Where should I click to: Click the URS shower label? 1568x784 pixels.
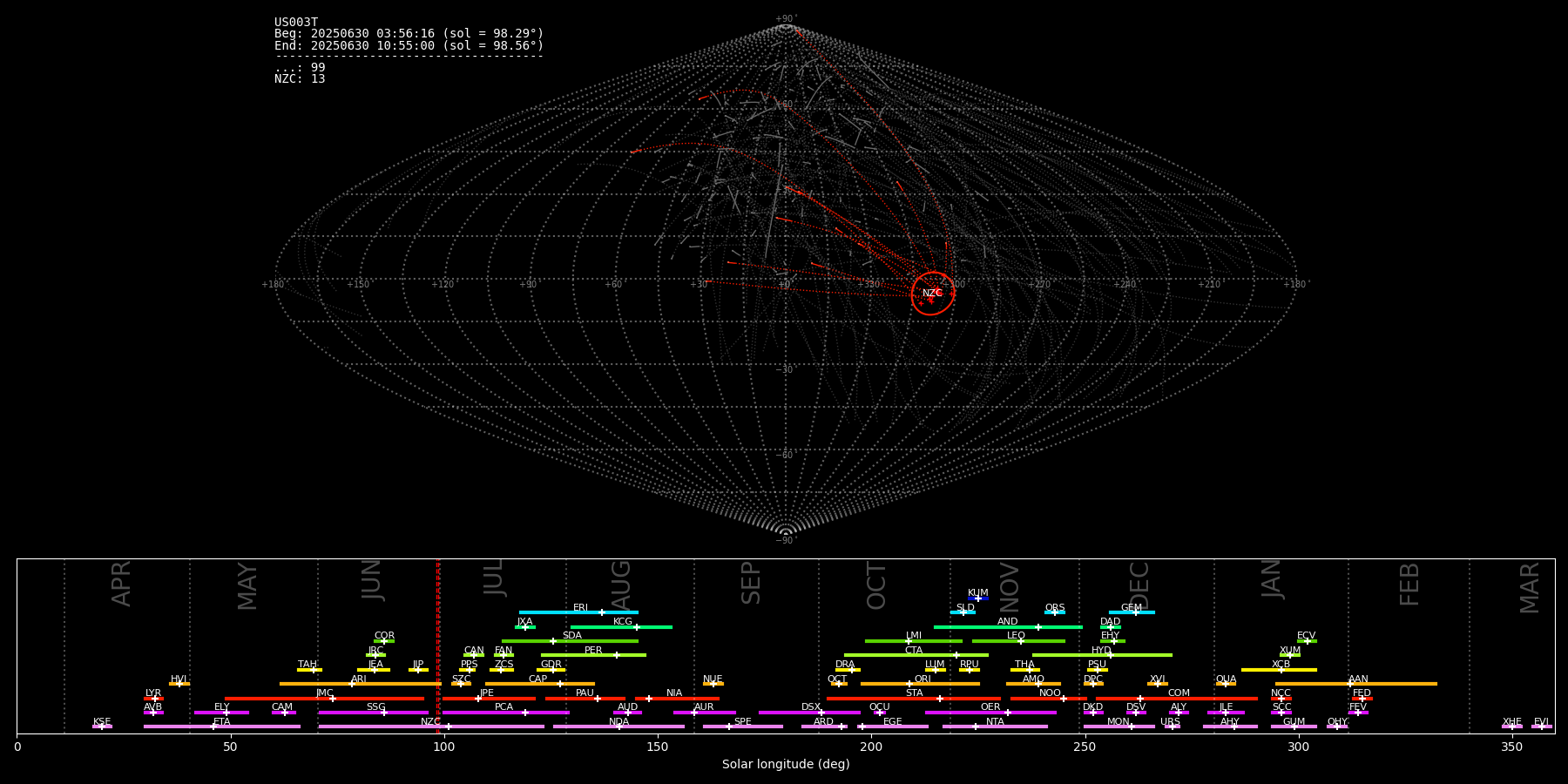click(x=1170, y=722)
